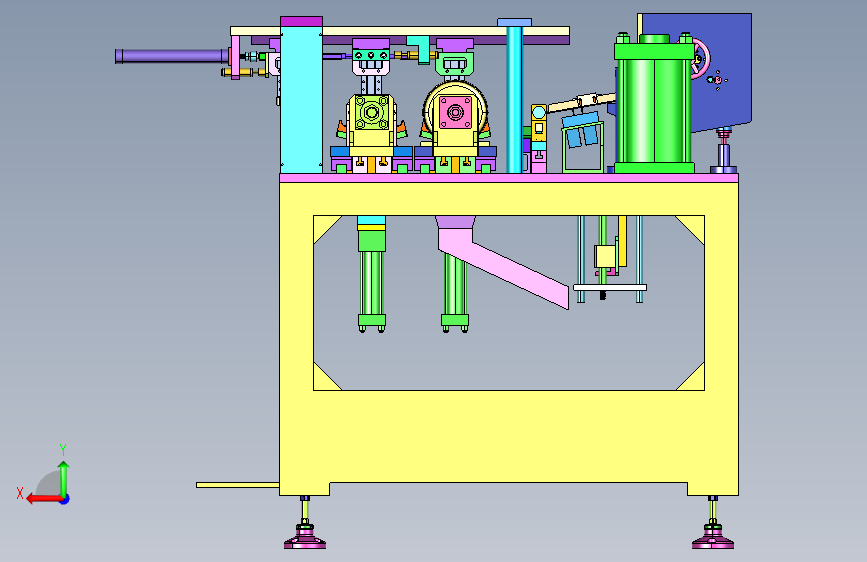The height and width of the screenshot is (562, 867).
Task: Select the thin yellow plate extending bottom left
Action: pos(238,485)
